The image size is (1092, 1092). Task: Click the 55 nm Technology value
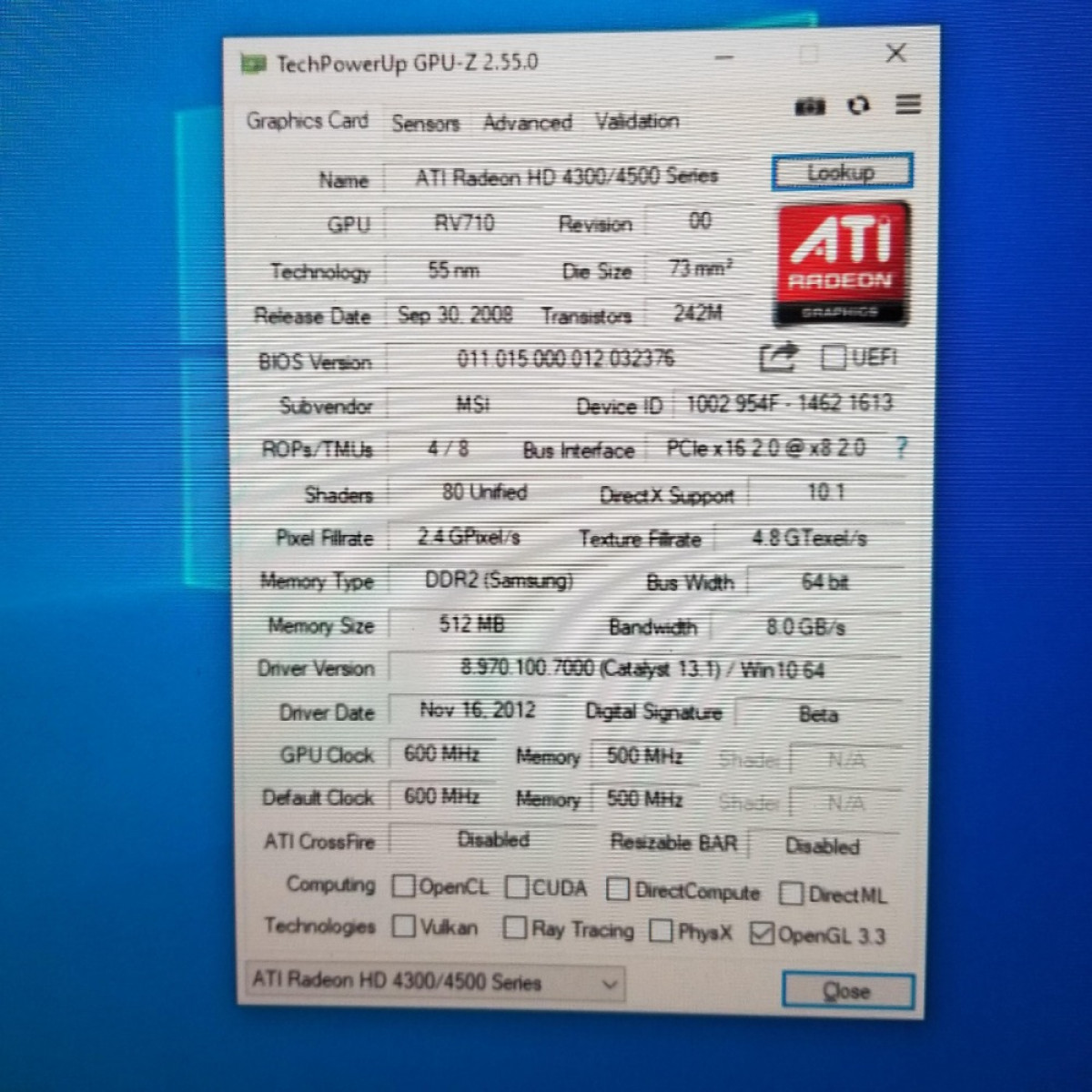(453, 269)
